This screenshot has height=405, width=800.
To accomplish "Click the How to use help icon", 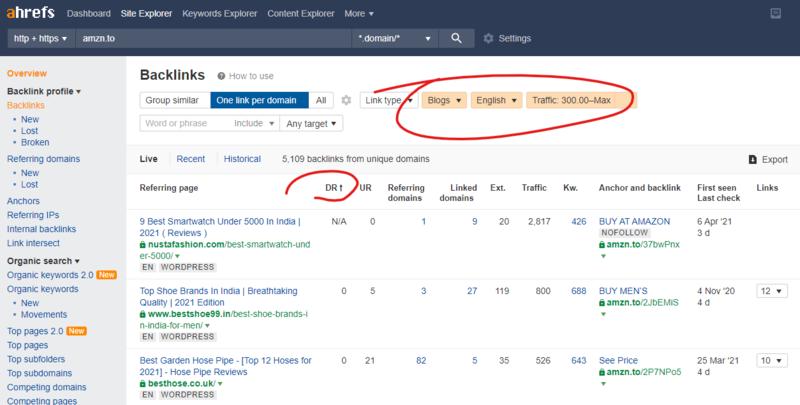I will pos(220,75).
